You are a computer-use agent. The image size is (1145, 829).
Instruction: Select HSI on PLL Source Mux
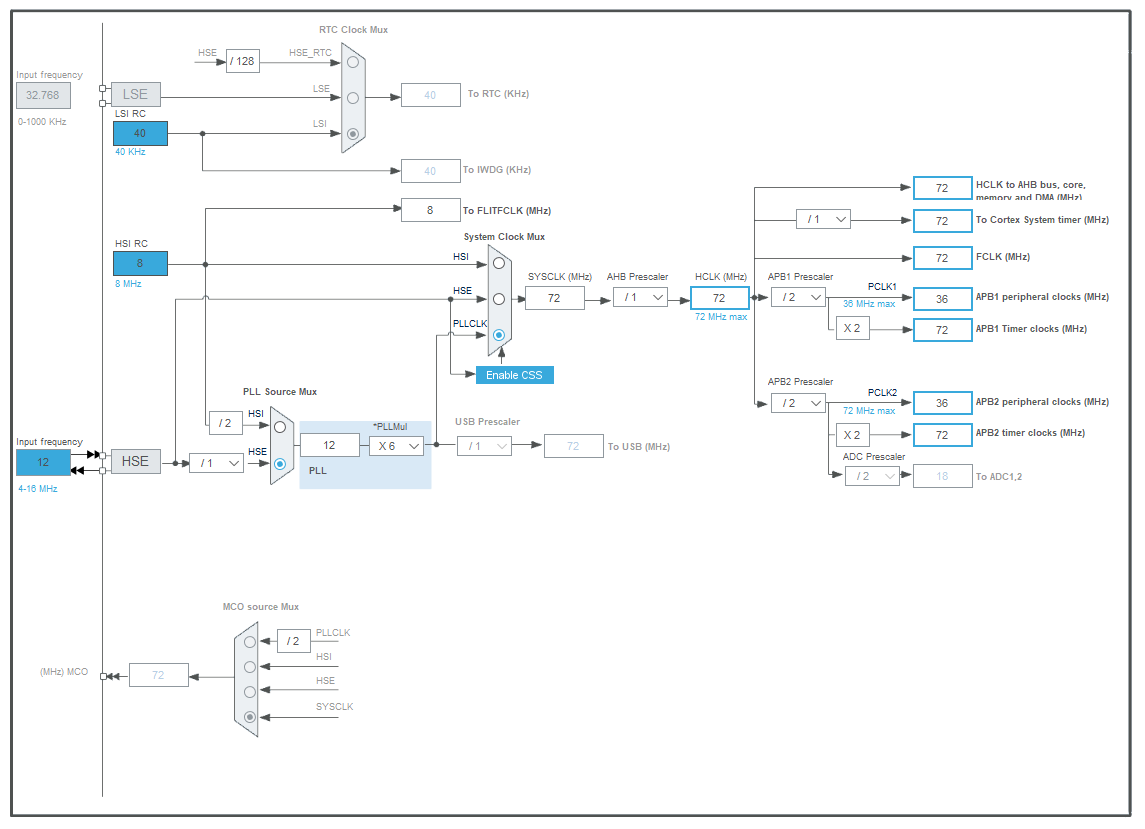(280, 427)
